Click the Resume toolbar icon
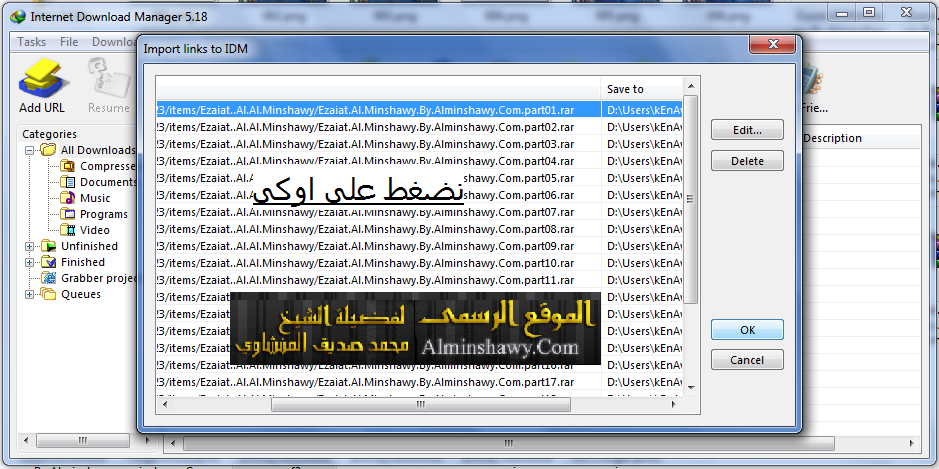This screenshot has height=469, width=939. pyautogui.click(x=110, y=77)
